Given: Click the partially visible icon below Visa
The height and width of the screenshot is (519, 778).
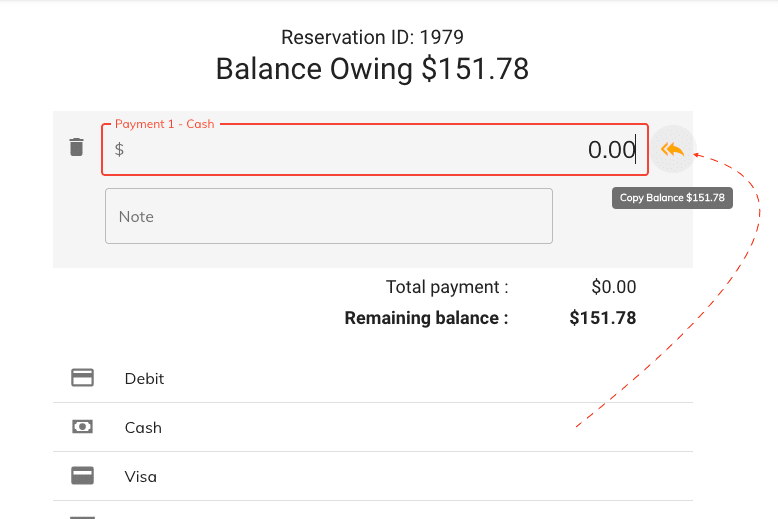Looking at the screenshot, I should coord(83,516).
